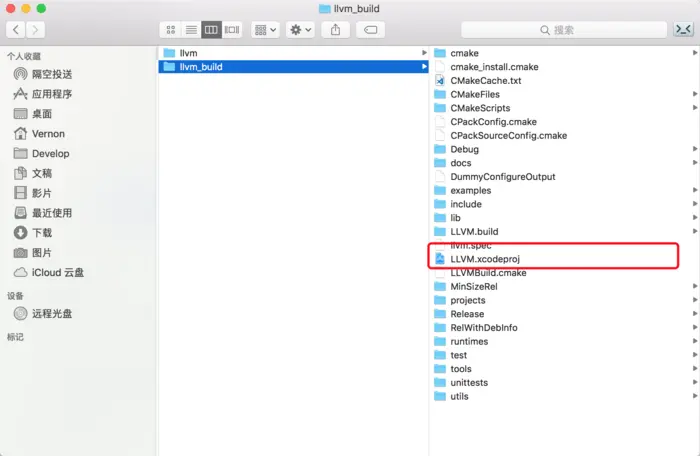Open Pictures (图片) in sidebar
The height and width of the screenshot is (456, 700).
[33, 253]
